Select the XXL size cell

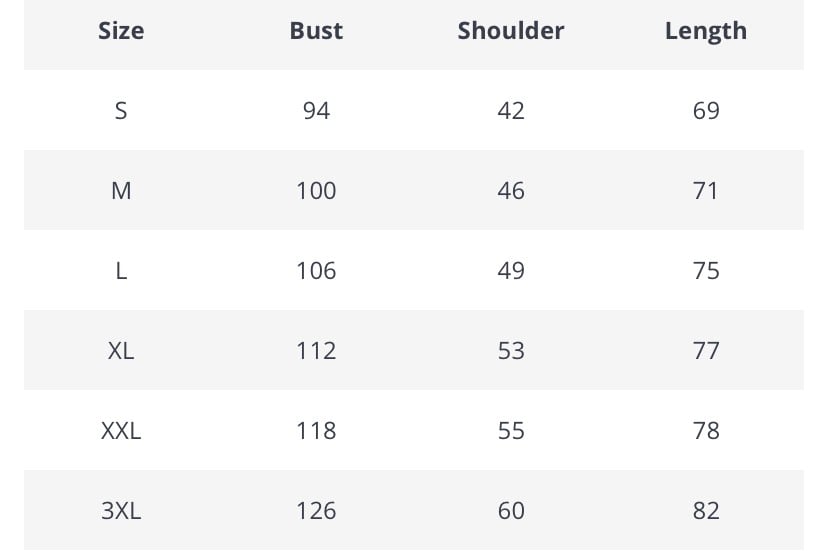pos(121,430)
